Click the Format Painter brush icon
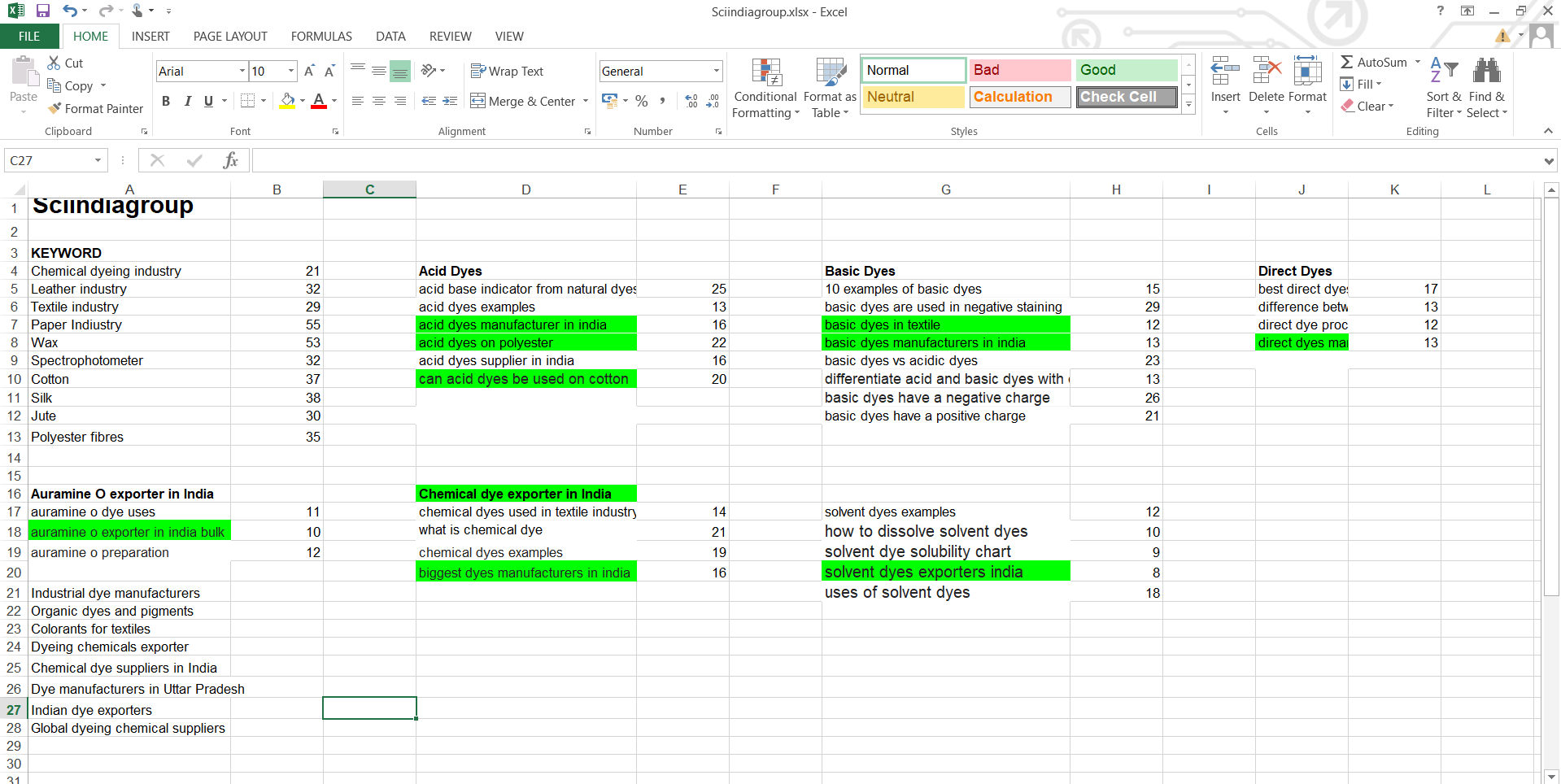Screen dimensions: 1561x784 tap(55, 108)
